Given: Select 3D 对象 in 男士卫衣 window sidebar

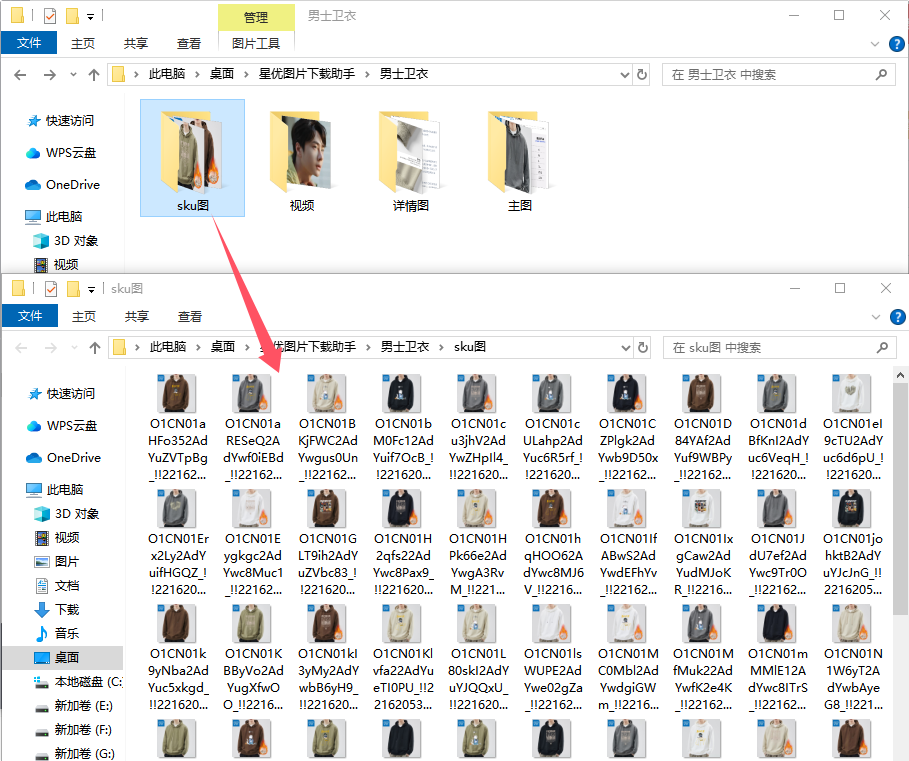Looking at the screenshot, I should point(66,241).
